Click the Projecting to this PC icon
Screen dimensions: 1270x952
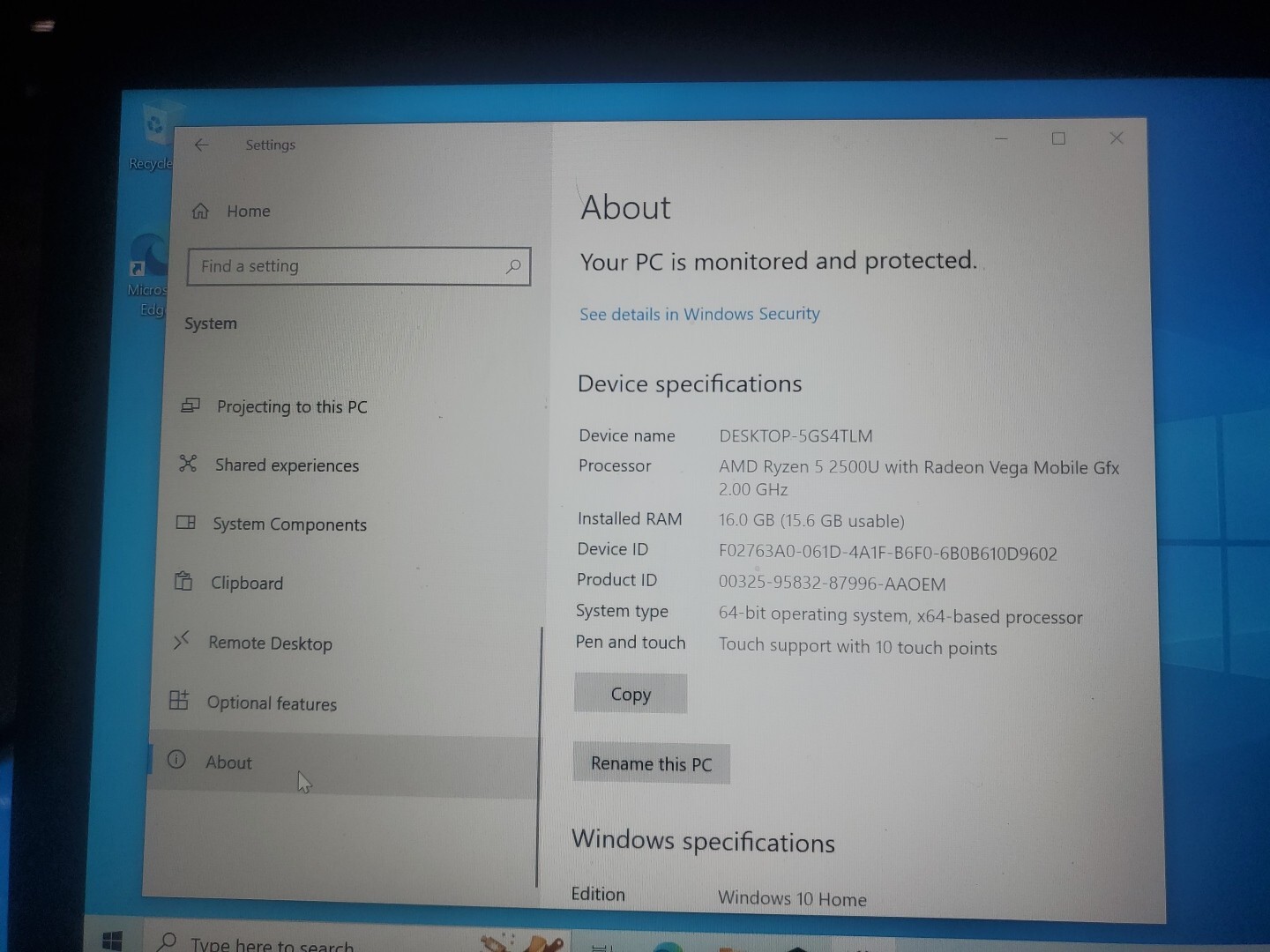(x=190, y=405)
